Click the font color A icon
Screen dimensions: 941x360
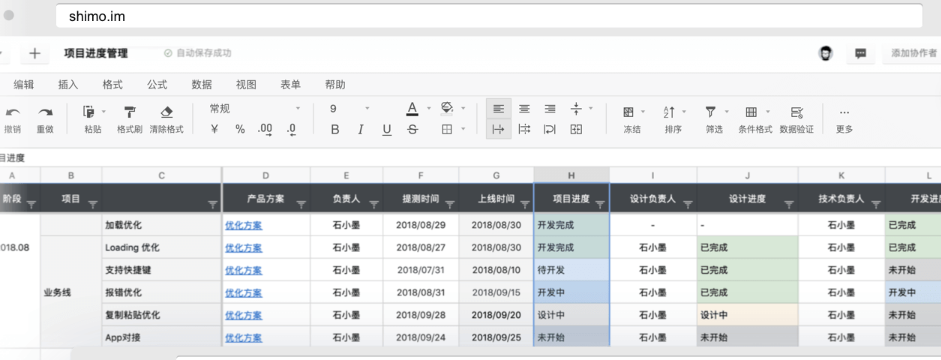coord(412,109)
